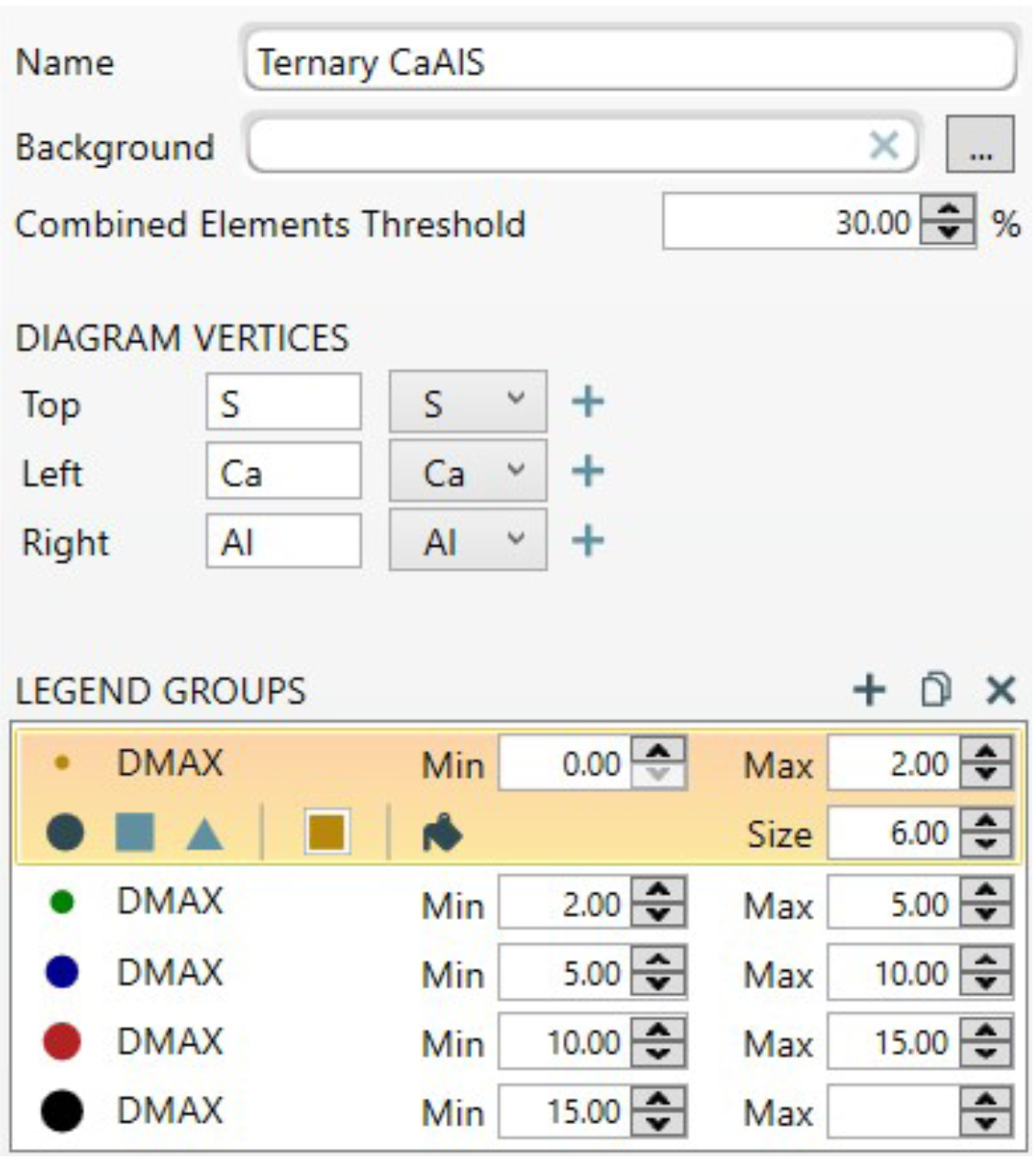
Task: Select the square marker shape
Action: (x=135, y=833)
